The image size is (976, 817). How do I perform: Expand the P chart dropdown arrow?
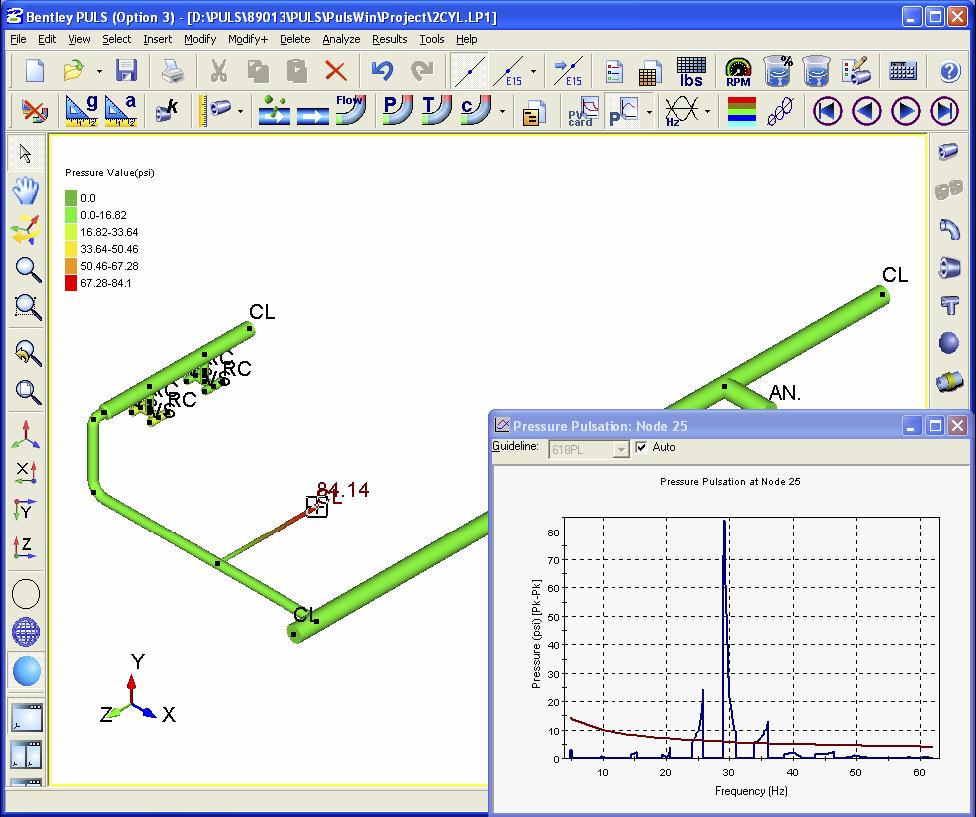[x=649, y=112]
